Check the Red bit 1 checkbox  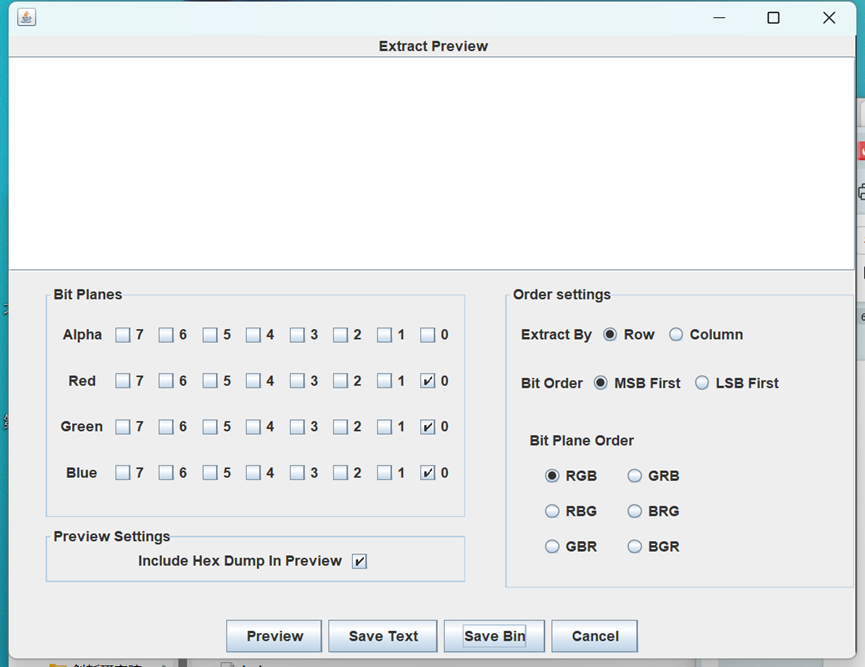point(384,381)
